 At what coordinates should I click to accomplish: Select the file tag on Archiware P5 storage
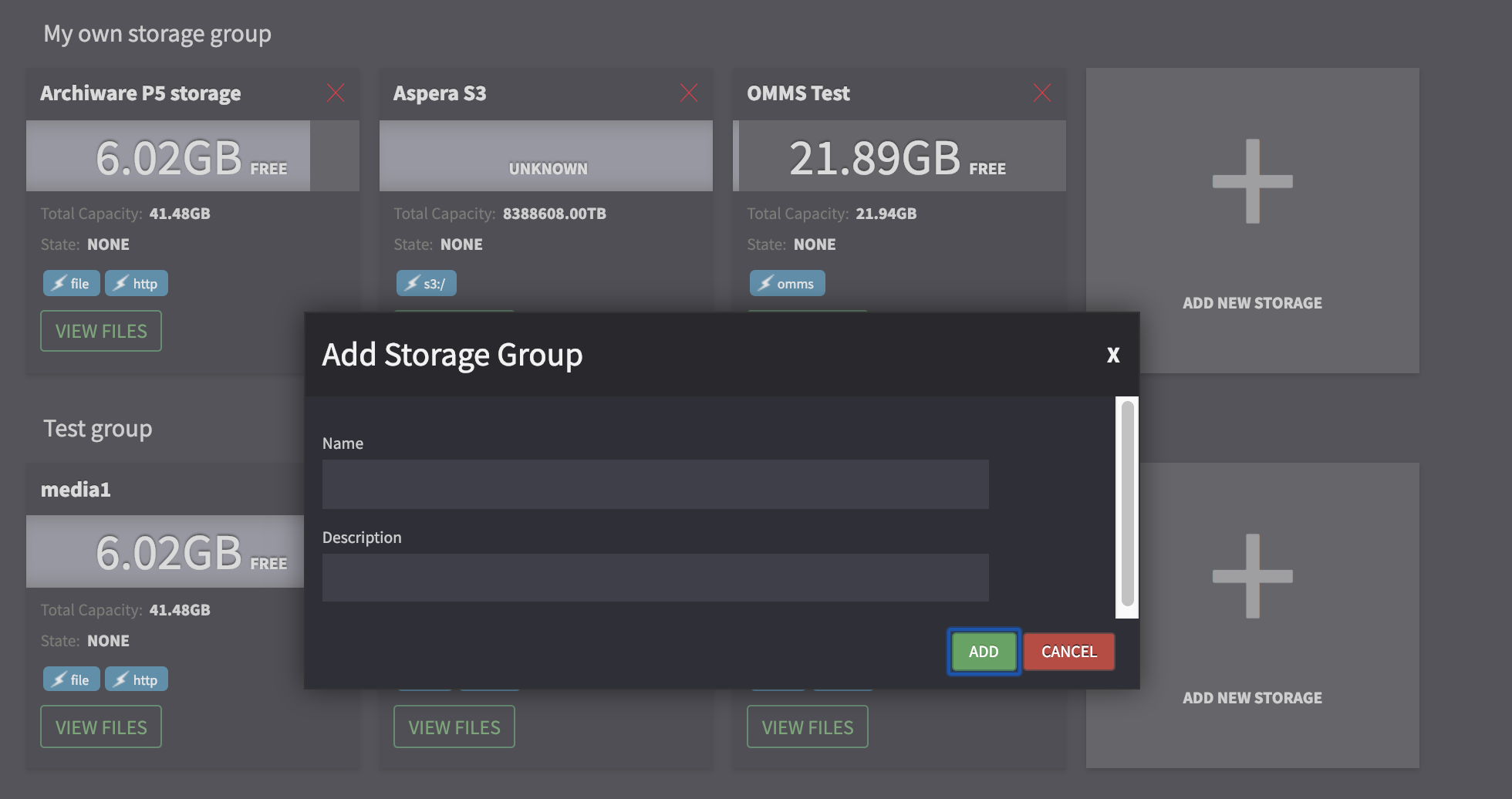(x=71, y=283)
